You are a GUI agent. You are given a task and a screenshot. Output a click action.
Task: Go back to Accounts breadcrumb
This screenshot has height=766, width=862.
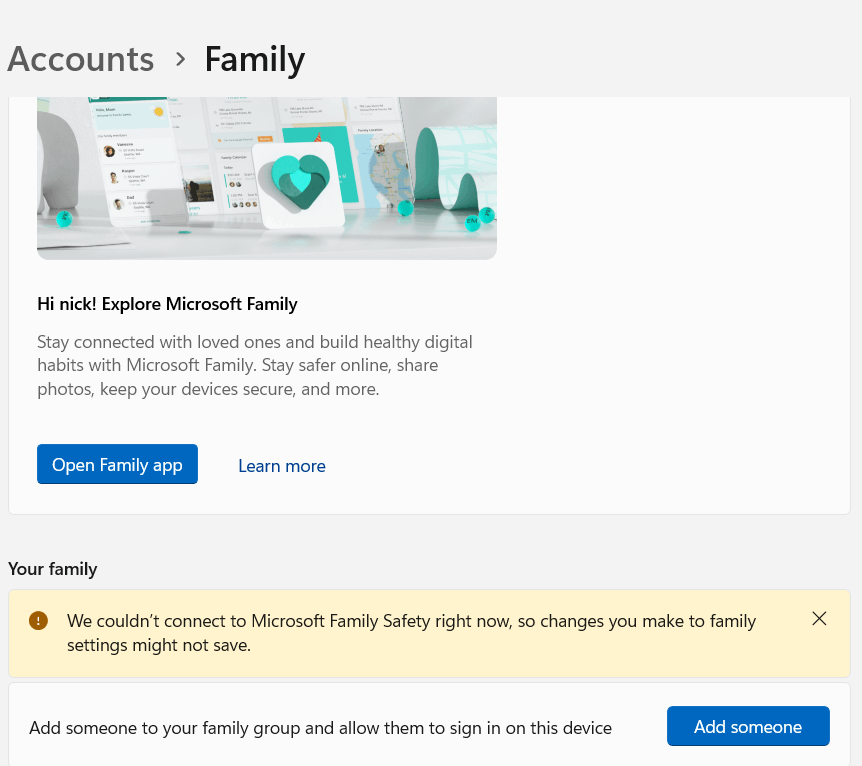80,59
